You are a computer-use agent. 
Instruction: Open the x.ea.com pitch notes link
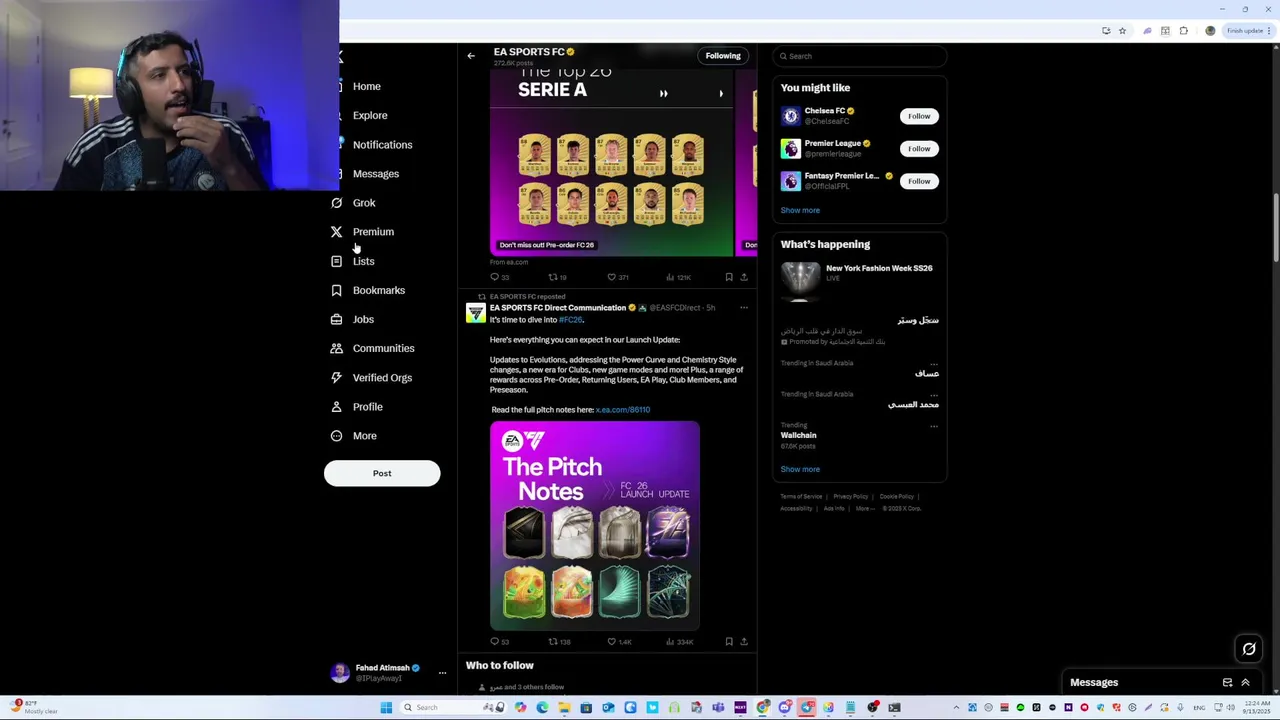coord(623,410)
